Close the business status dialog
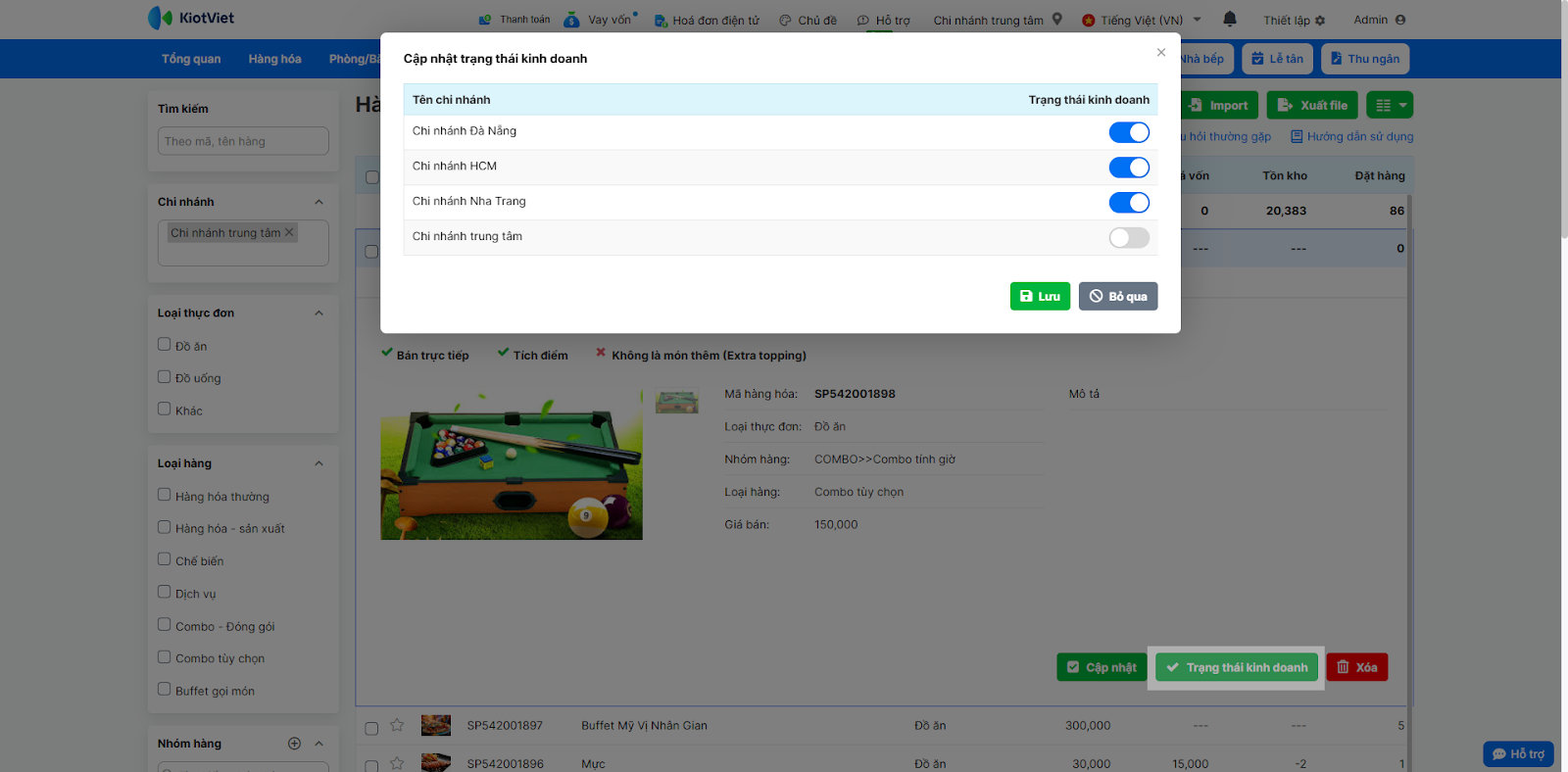1568x772 pixels. click(1161, 53)
